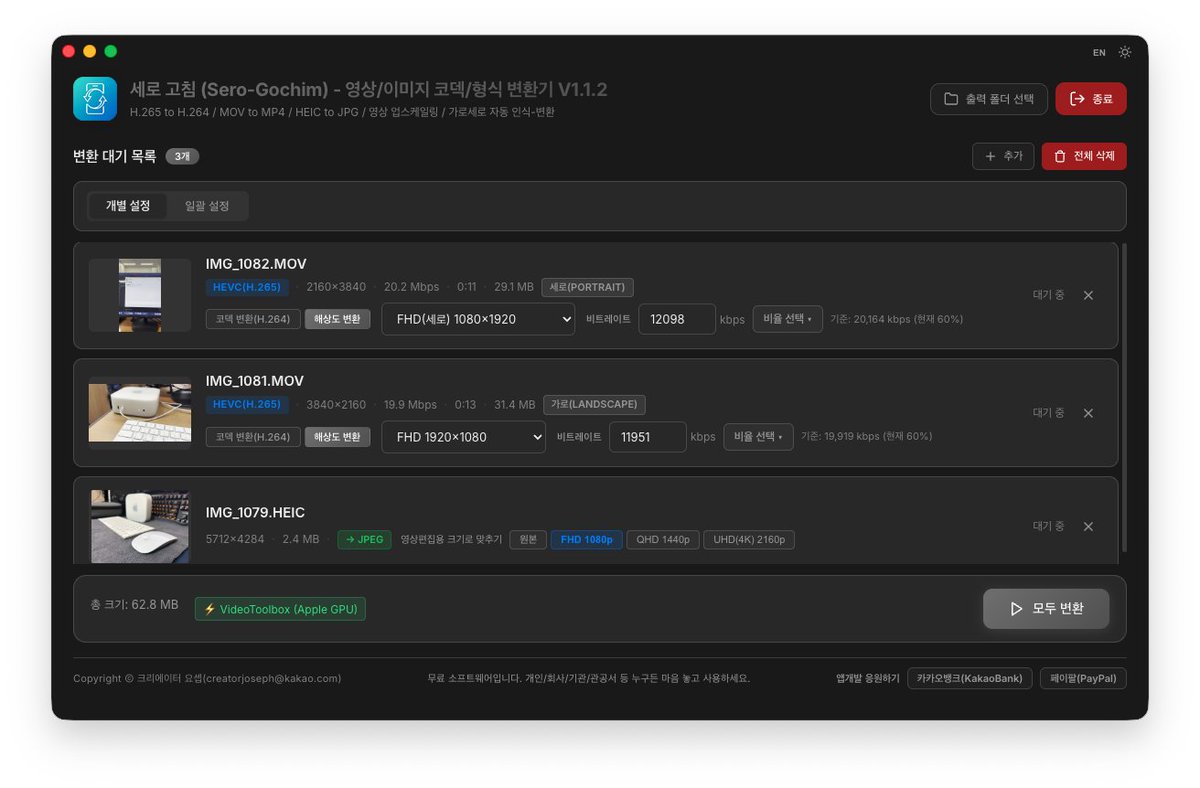
Task: Click the 5712×4284 resolution text
Action: 235,539
